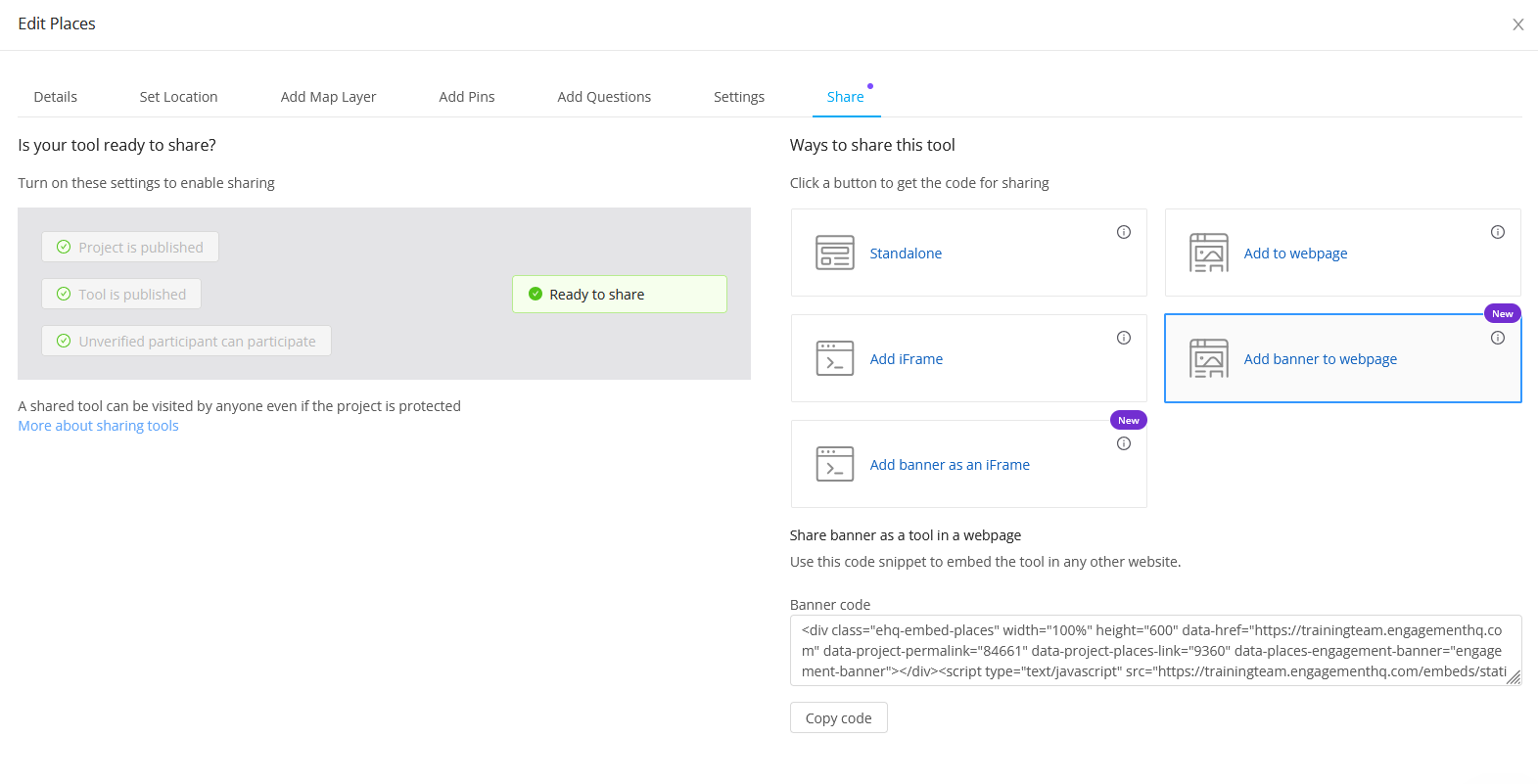Click the Standalone link
This screenshot has height=784, width=1538.
906,254
